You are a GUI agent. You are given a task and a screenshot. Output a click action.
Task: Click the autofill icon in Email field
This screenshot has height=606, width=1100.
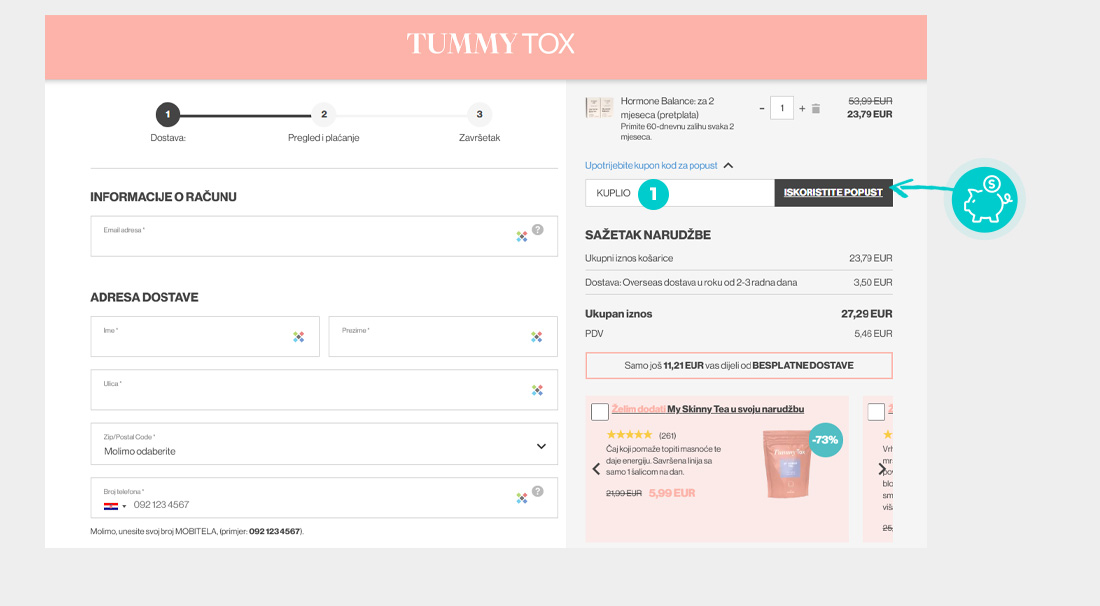[522, 237]
